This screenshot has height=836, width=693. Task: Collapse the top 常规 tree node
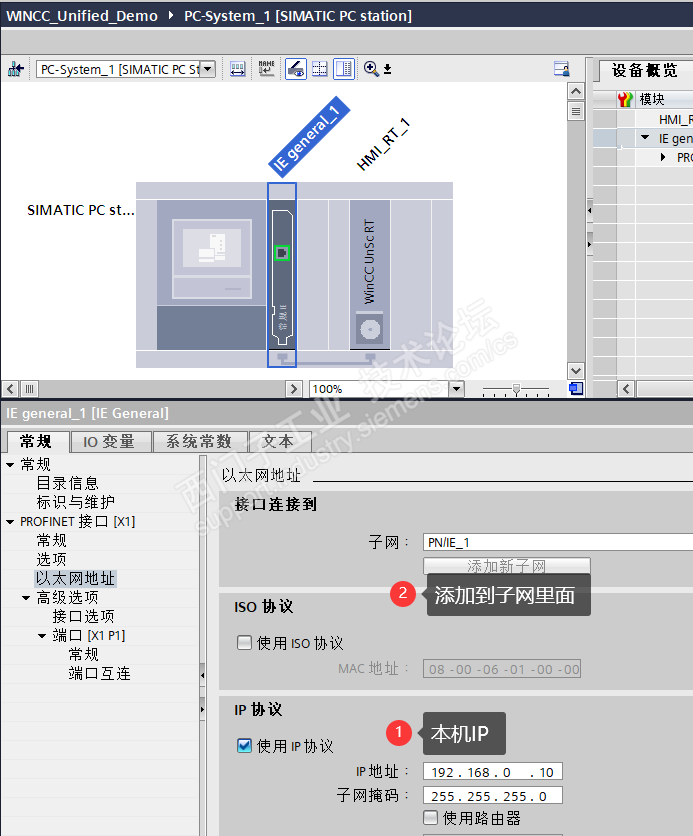click(x=10, y=465)
